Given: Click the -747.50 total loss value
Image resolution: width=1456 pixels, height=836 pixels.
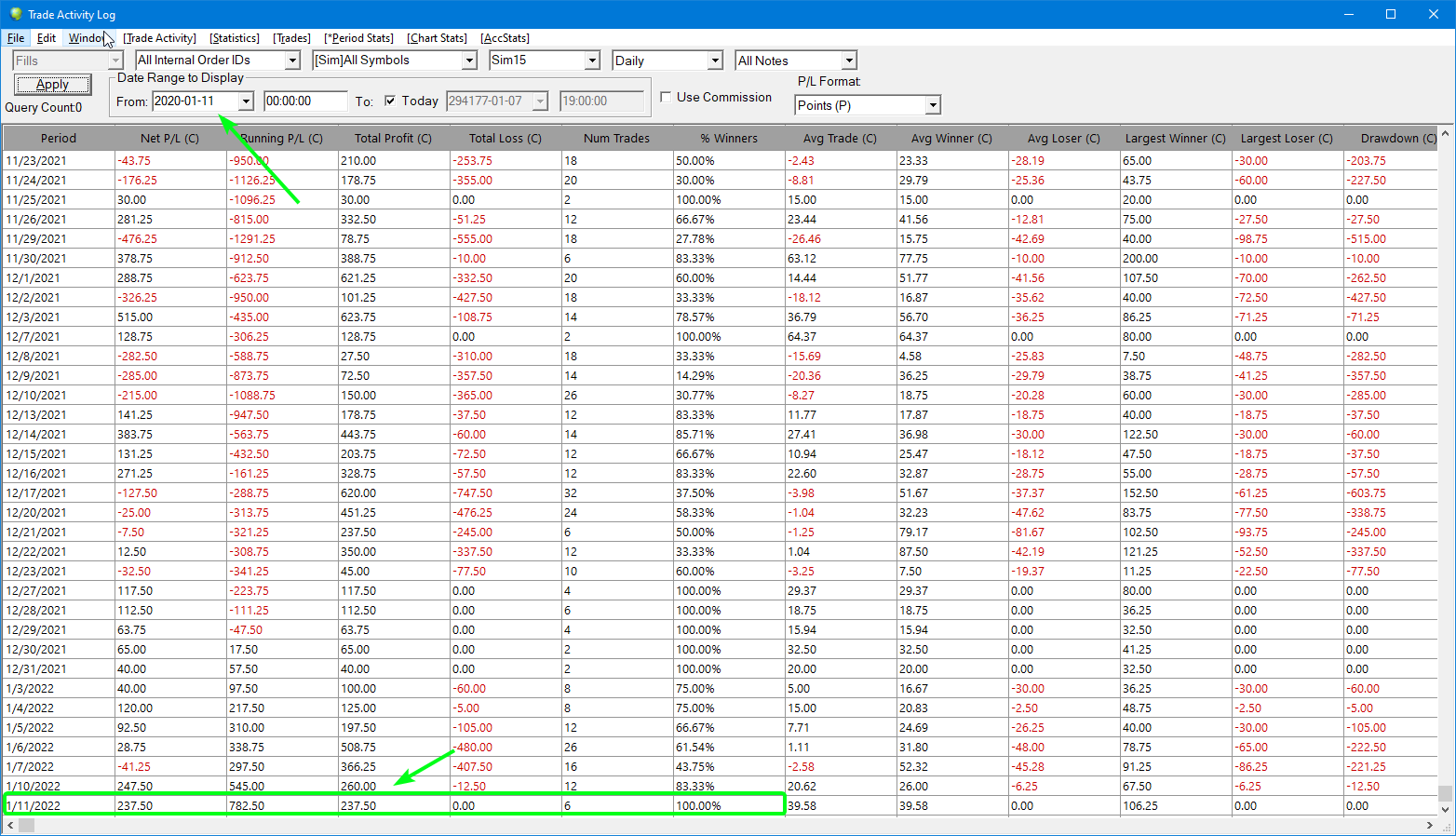Looking at the screenshot, I should pyautogui.click(x=472, y=493).
